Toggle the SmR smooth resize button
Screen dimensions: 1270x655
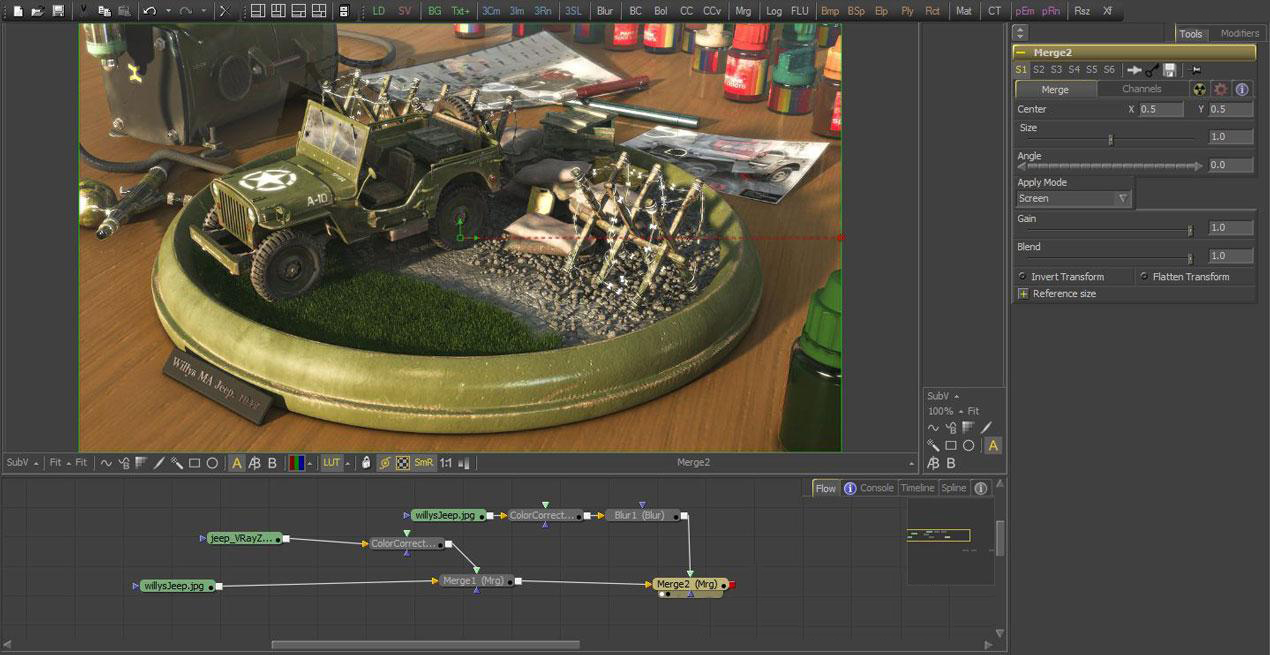pos(424,462)
